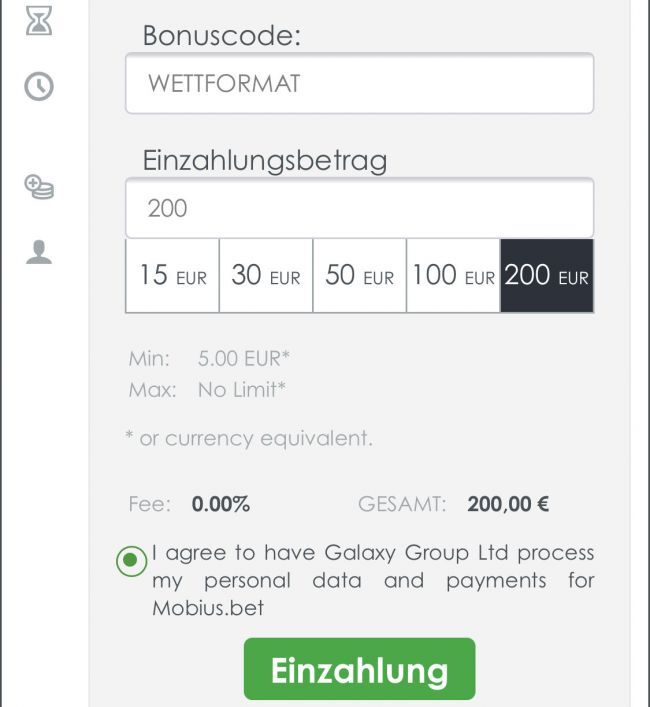Viewport: 650px width, 707px height.
Task: Click the GESAMT total of 200,00 €
Action: [x=508, y=504]
